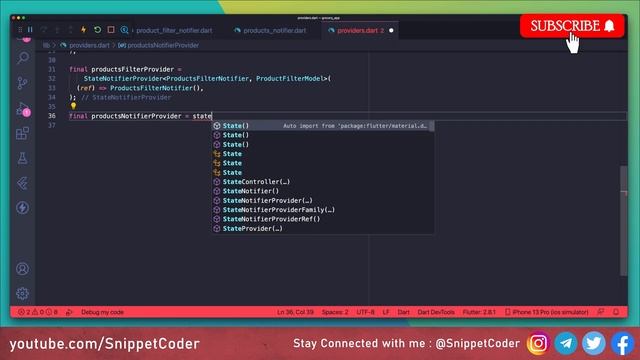Choose StateProvider(…) suggestion
Viewport: 640px width, 360px height.
(x=323, y=229)
